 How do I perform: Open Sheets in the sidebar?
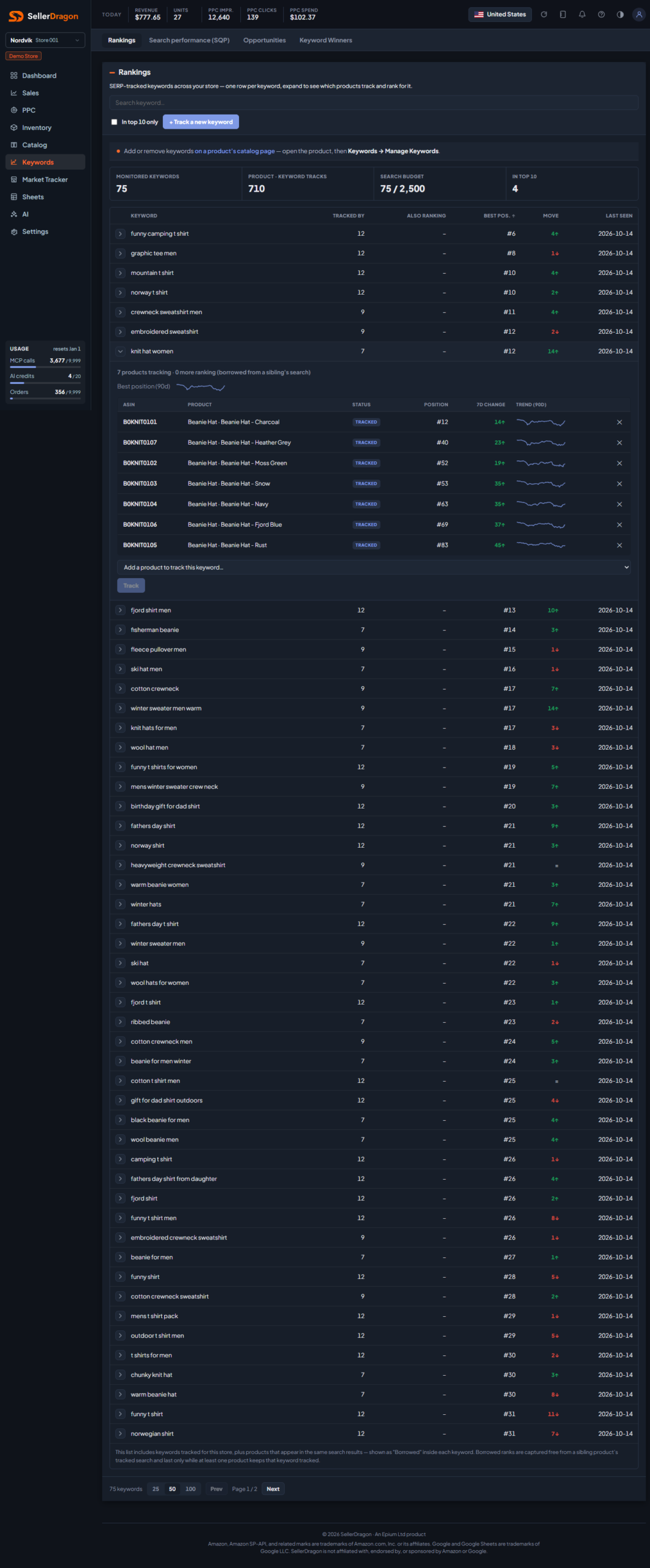point(45,197)
